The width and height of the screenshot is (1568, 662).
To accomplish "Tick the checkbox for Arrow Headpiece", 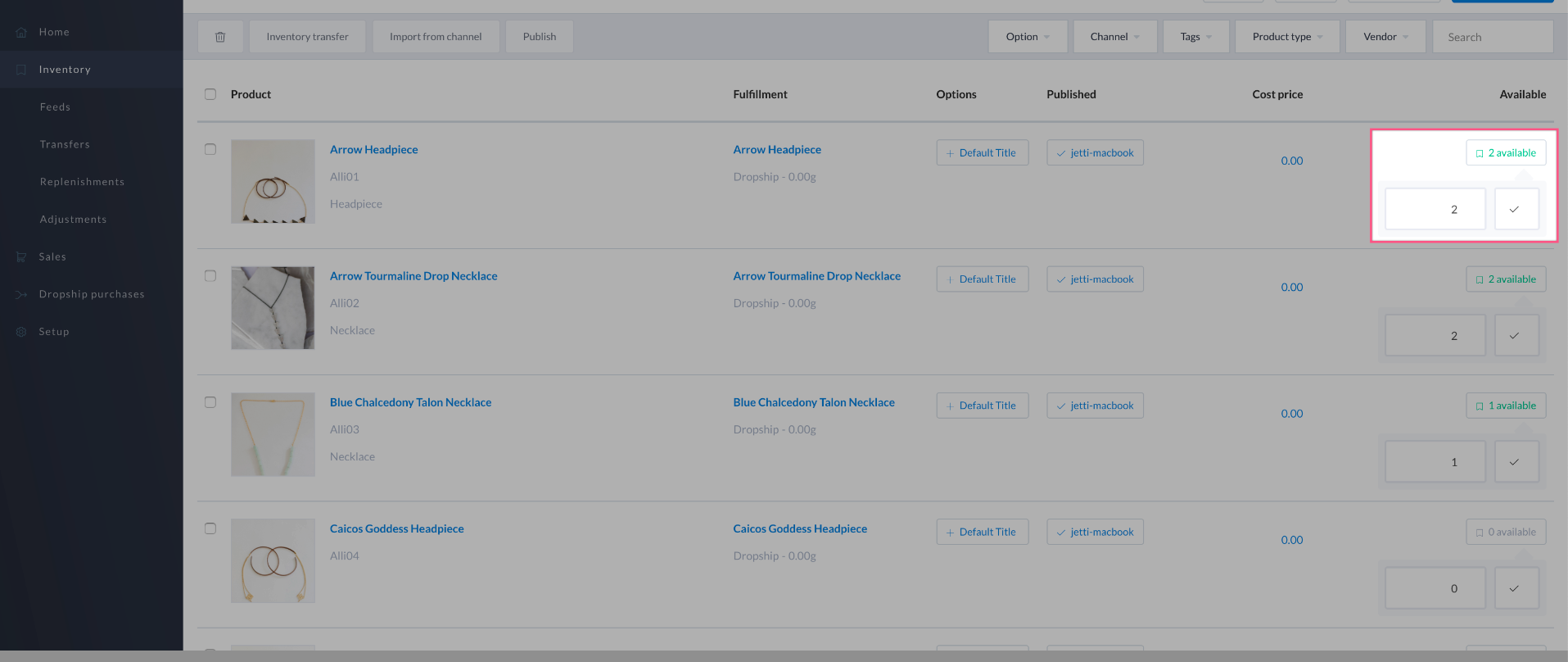I will coord(210,149).
